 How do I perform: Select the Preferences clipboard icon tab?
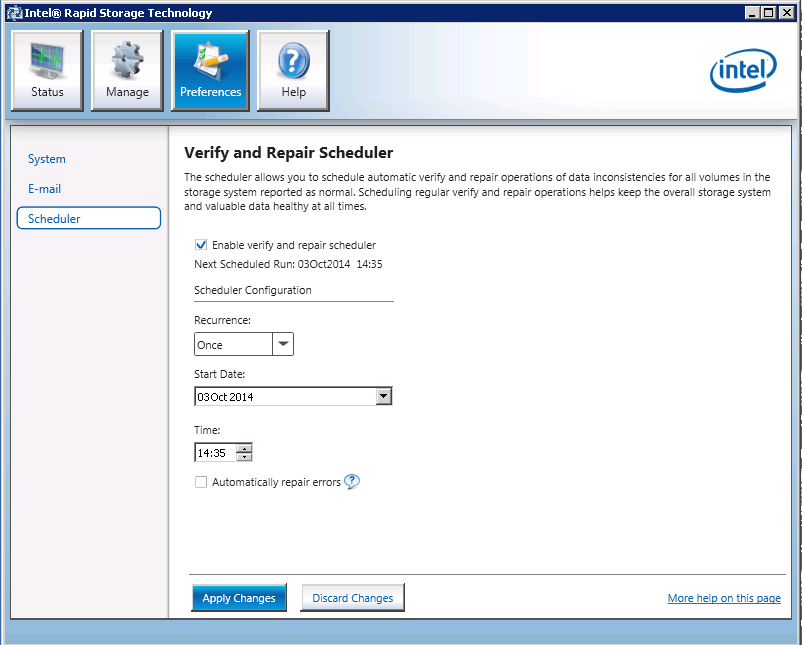click(x=210, y=70)
